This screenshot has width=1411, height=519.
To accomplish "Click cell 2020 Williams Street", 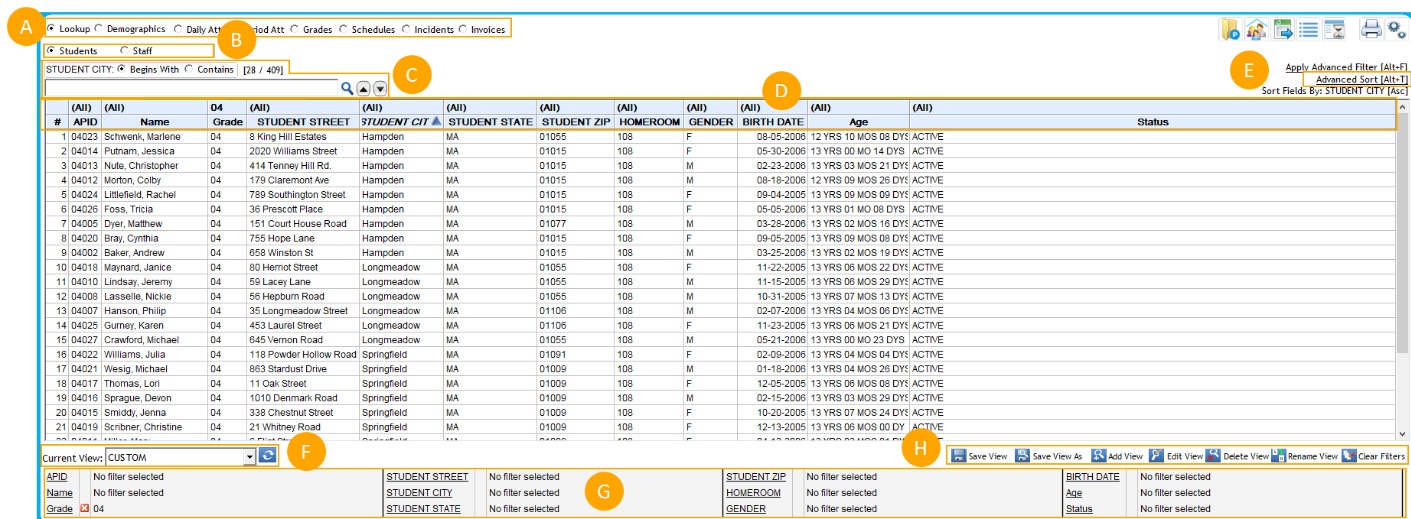I will tap(302, 151).
